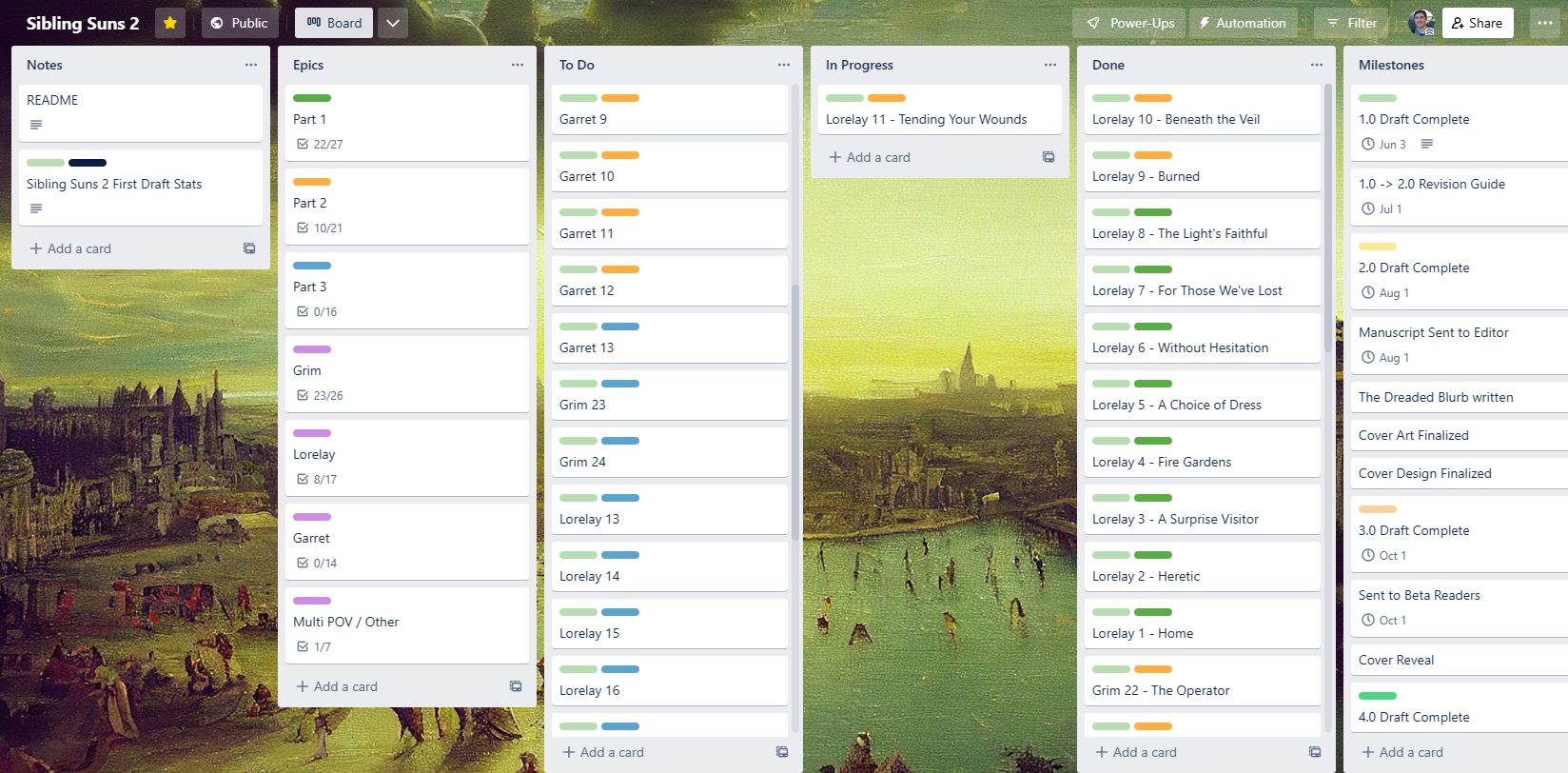This screenshot has width=1568, height=773.
Task: Click the Aug 1 due date on Manuscript Sent to Editor
Action: click(1386, 358)
